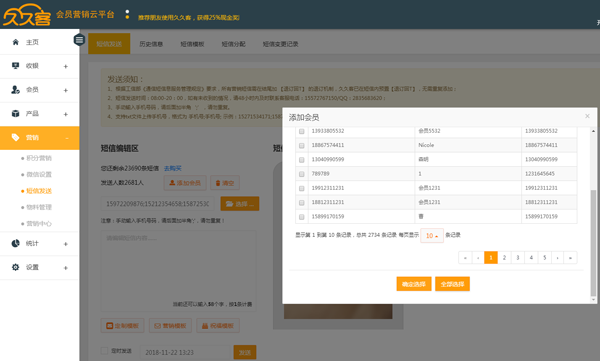Click the 产品 product box icon
This screenshot has height=361, width=600.
click(15, 113)
